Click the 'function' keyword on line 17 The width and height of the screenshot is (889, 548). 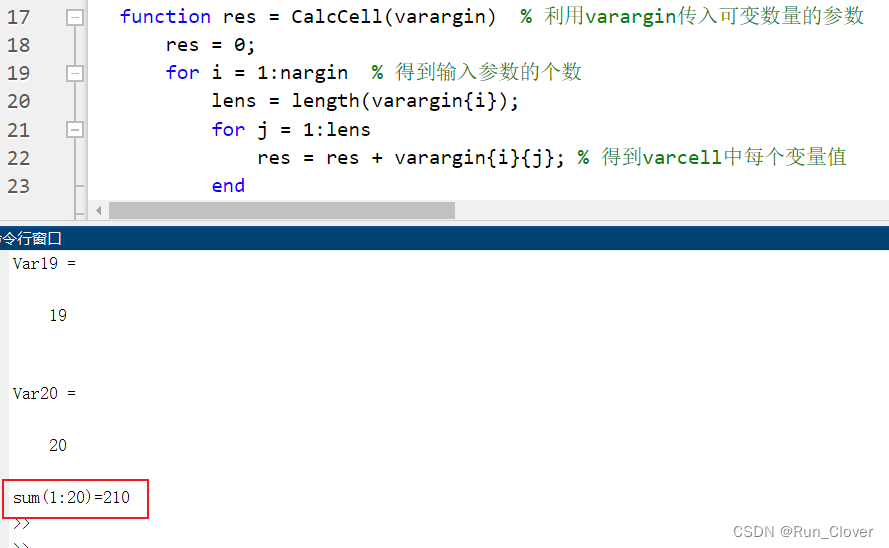point(165,16)
